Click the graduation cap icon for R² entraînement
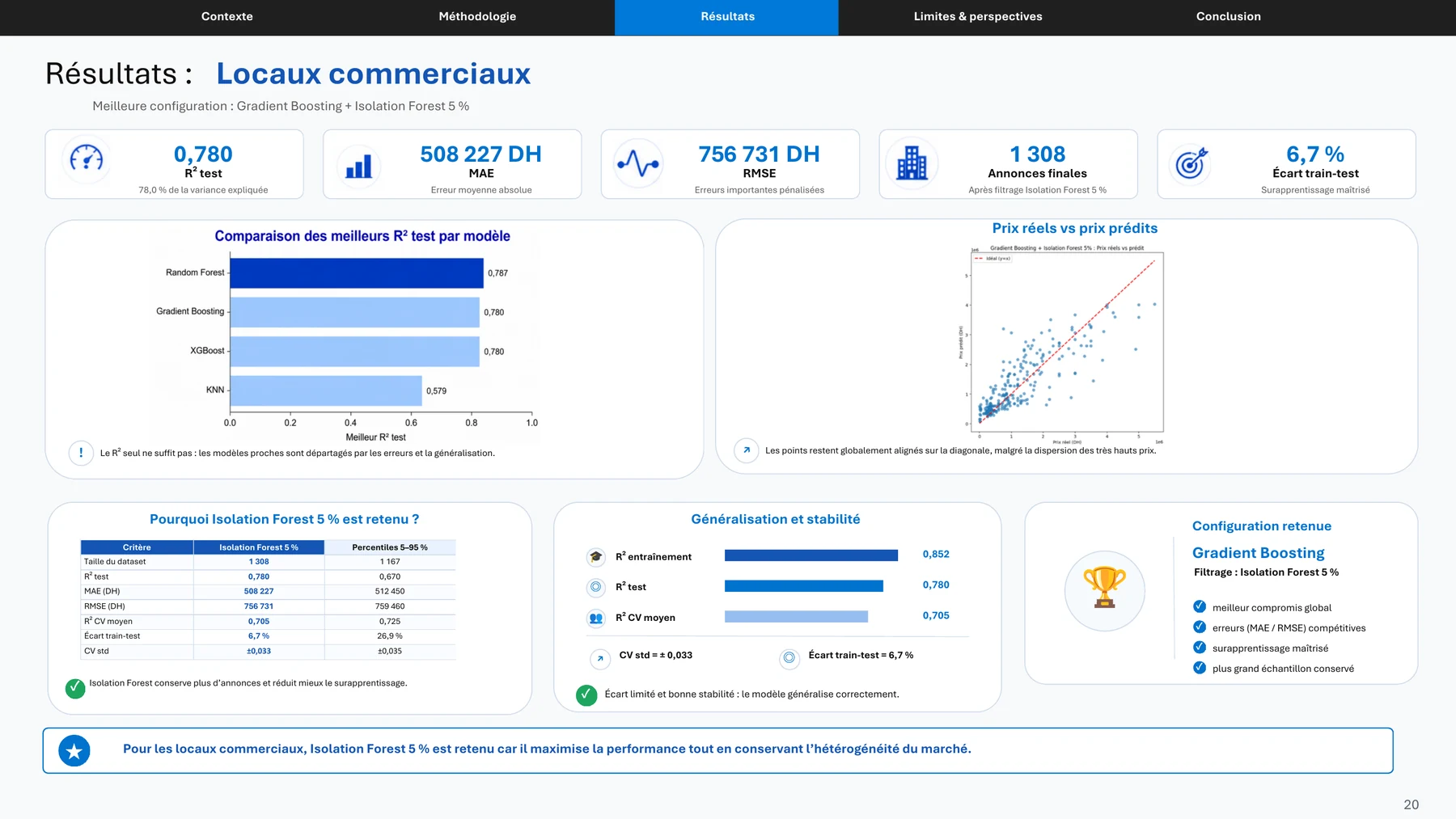 coord(596,556)
